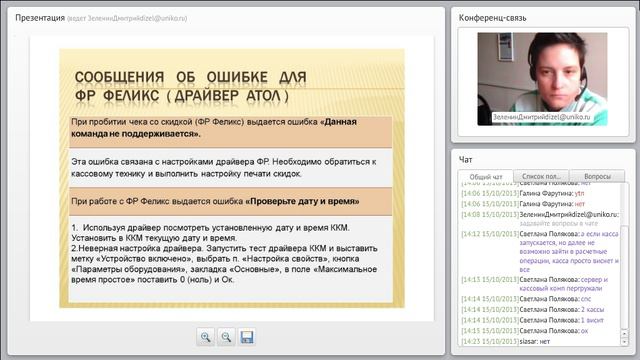The height and width of the screenshot is (360, 640).
Task: Click the chat message '2 кассы'
Action: point(533,309)
